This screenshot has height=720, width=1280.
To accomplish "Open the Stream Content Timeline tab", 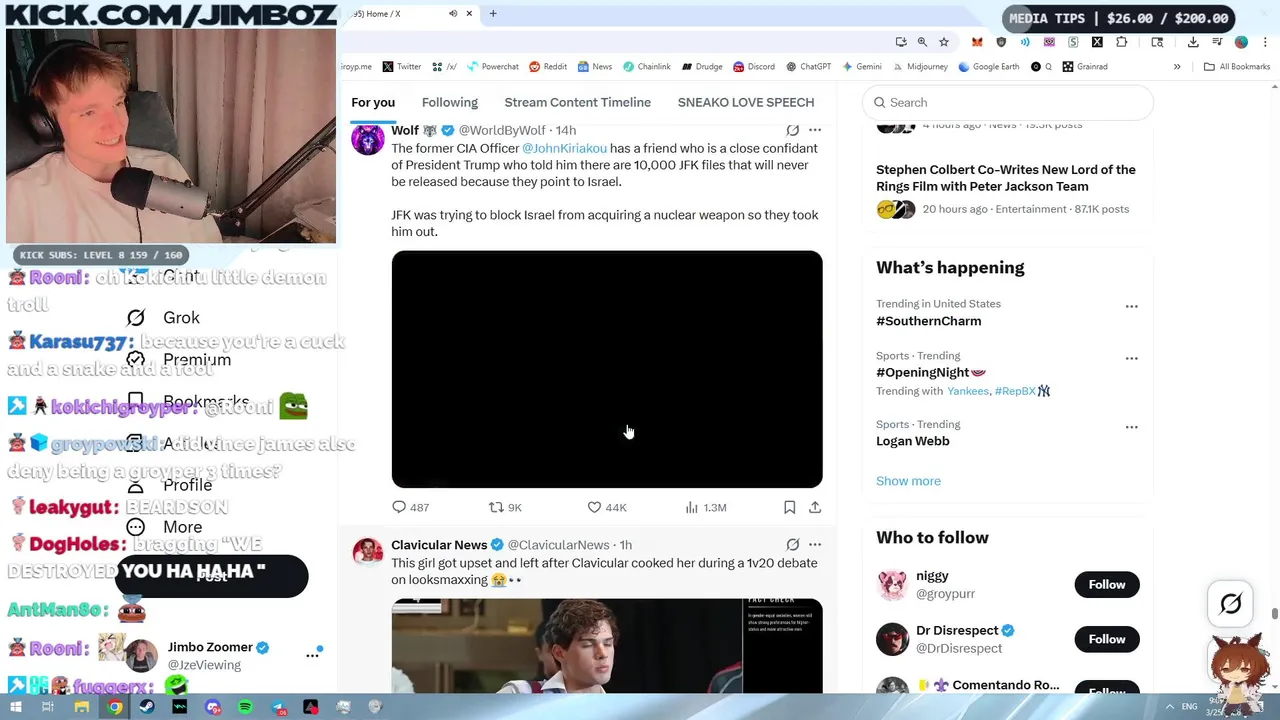I will [x=577, y=102].
